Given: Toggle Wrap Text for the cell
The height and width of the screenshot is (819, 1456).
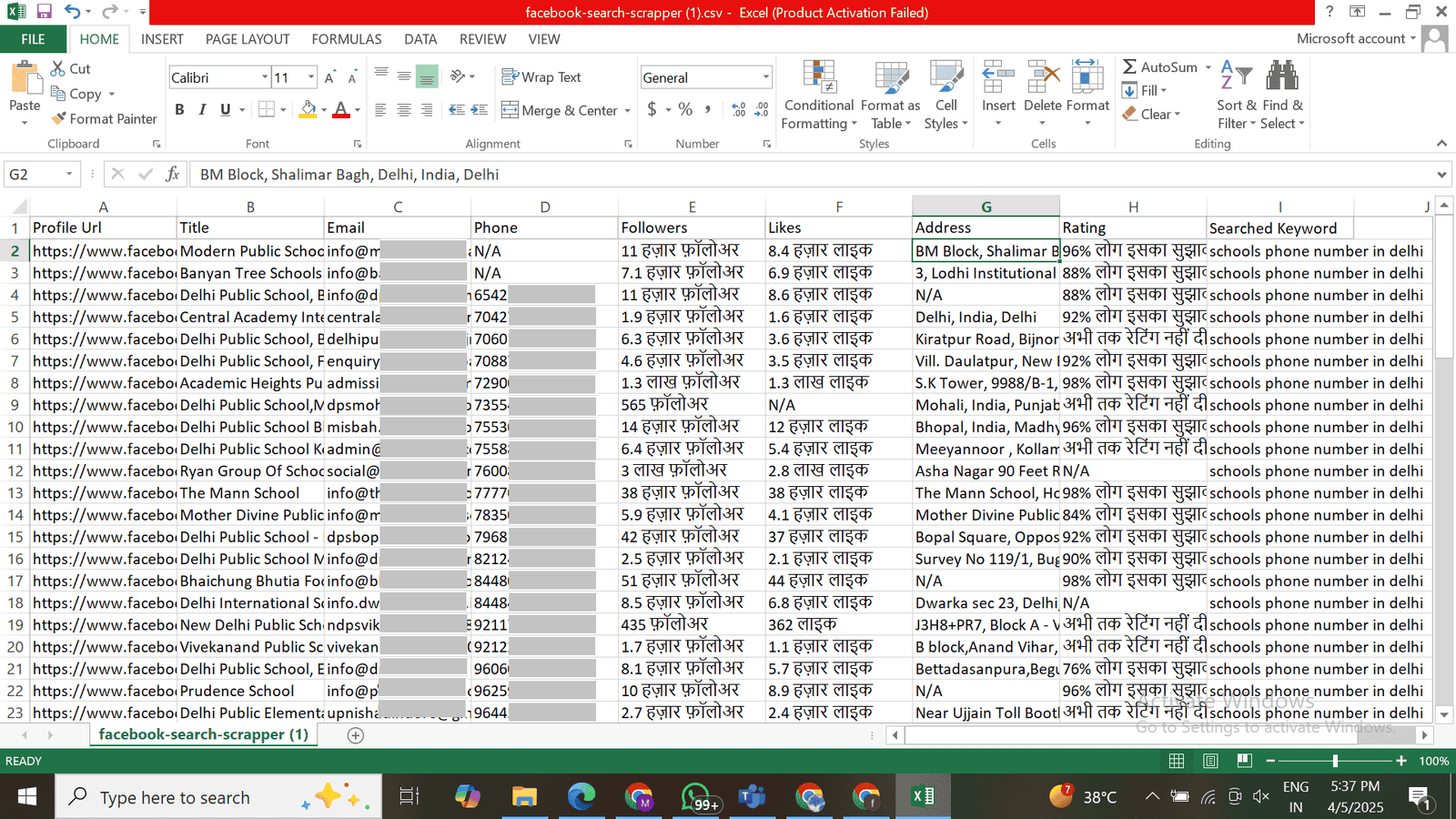Looking at the screenshot, I should click(541, 77).
